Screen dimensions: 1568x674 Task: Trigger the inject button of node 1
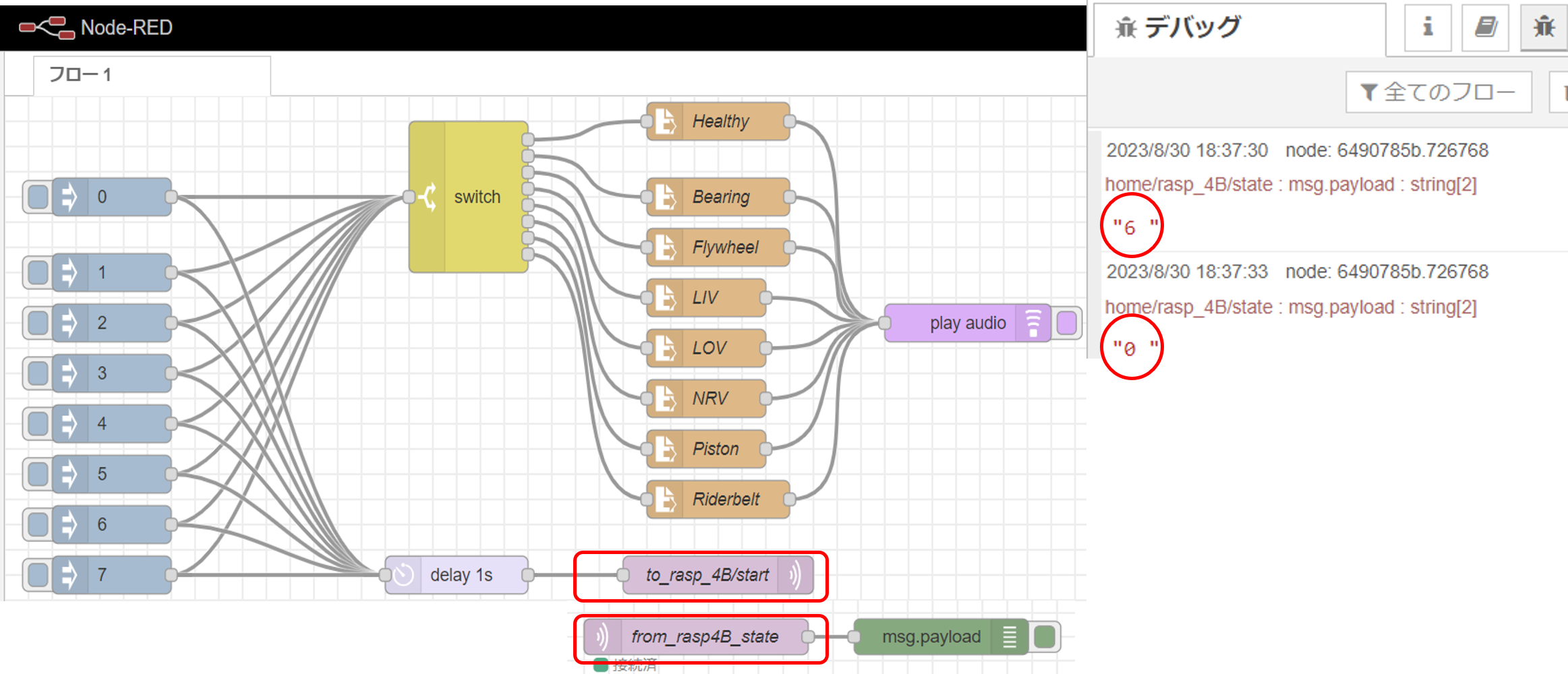click(38, 272)
